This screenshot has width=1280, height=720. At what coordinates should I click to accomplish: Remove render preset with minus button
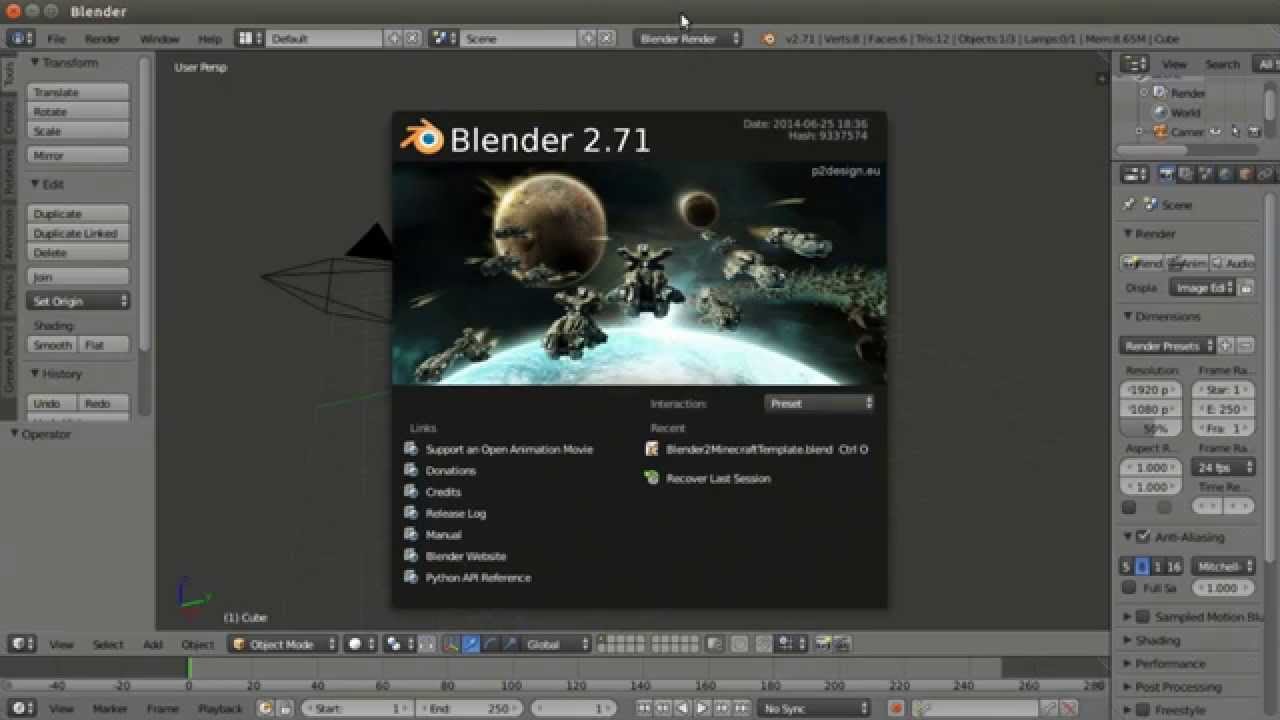pos(1245,346)
